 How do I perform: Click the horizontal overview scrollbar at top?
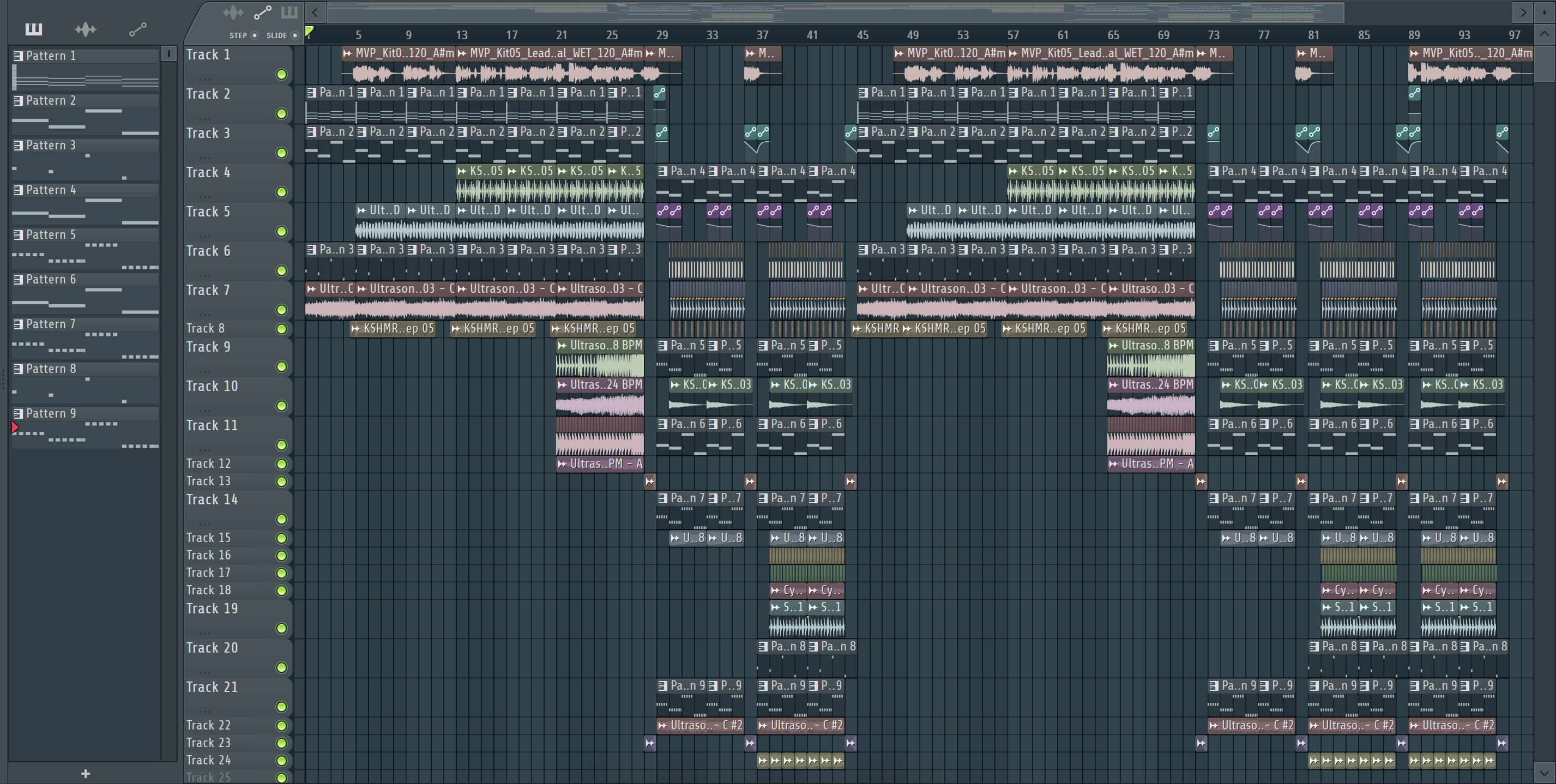835,12
